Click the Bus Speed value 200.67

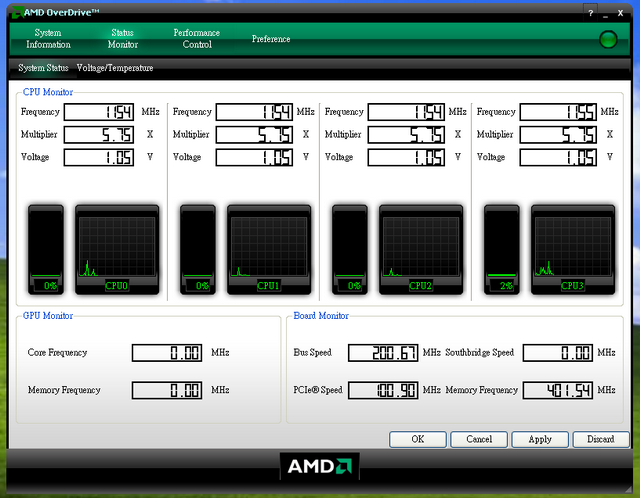pos(383,353)
